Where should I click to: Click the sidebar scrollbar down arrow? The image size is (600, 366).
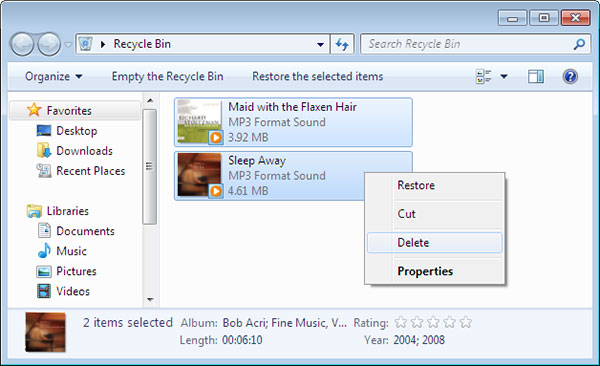click(x=150, y=299)
